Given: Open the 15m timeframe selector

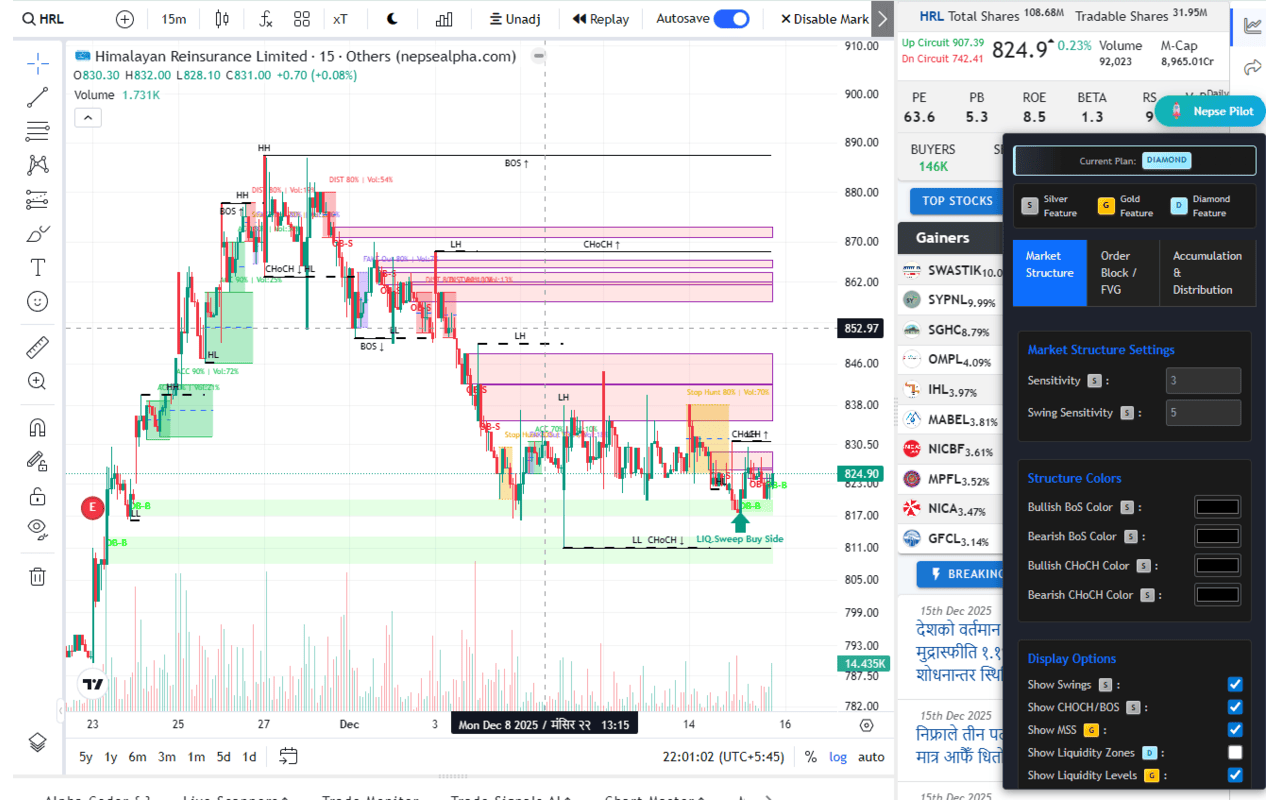Looking at the screenshot, I should [x=174, y=18].
